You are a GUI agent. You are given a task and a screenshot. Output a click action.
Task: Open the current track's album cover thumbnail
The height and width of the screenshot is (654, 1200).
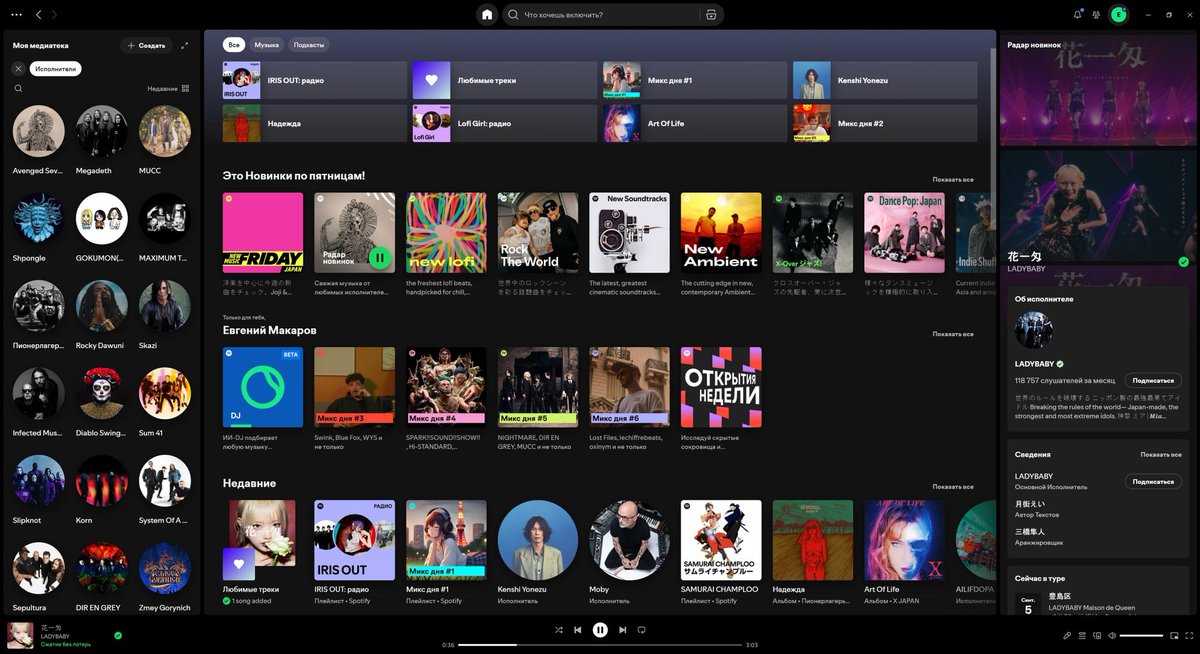tap(20, 635)
